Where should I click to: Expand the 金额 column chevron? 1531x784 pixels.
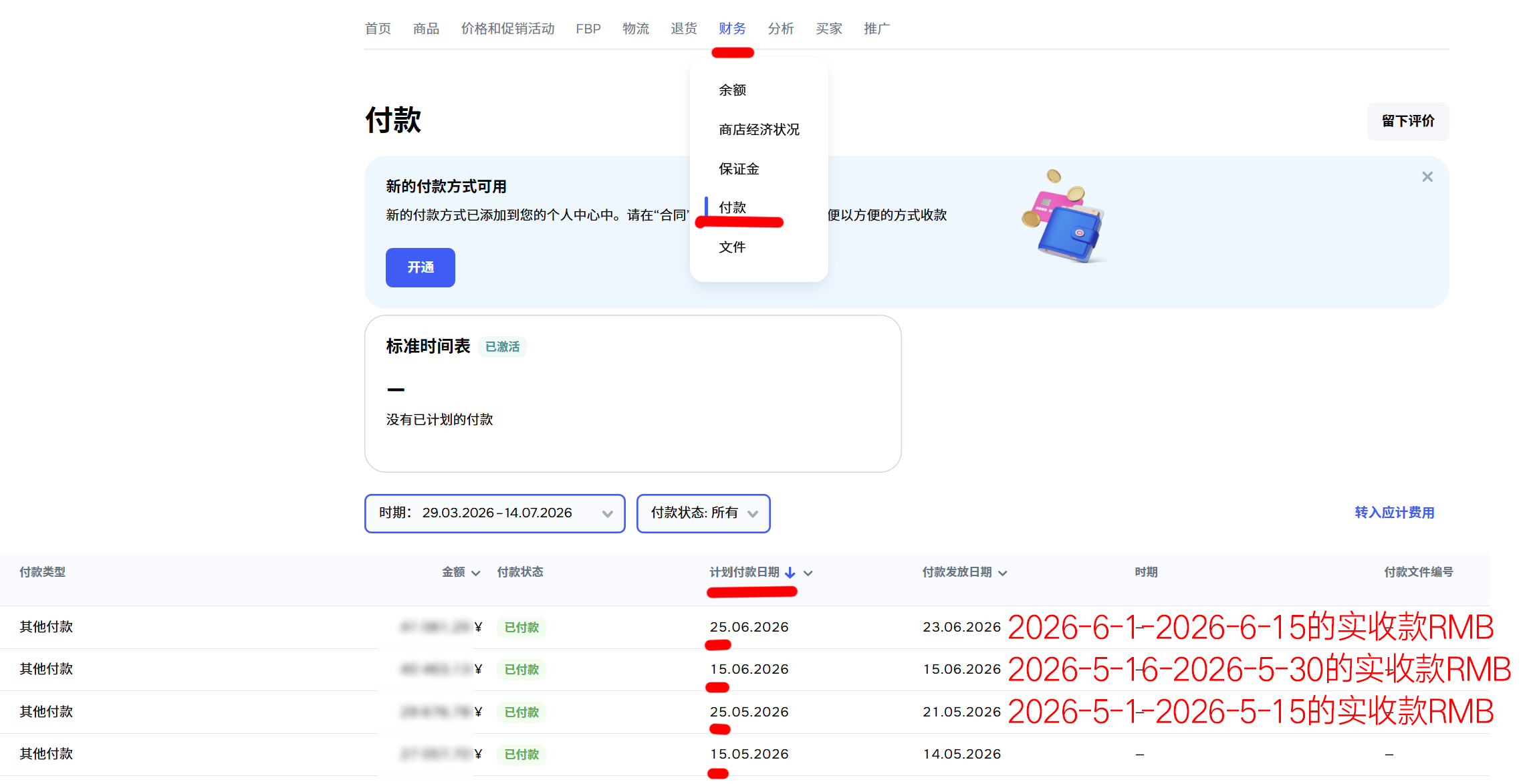point(476,573)
